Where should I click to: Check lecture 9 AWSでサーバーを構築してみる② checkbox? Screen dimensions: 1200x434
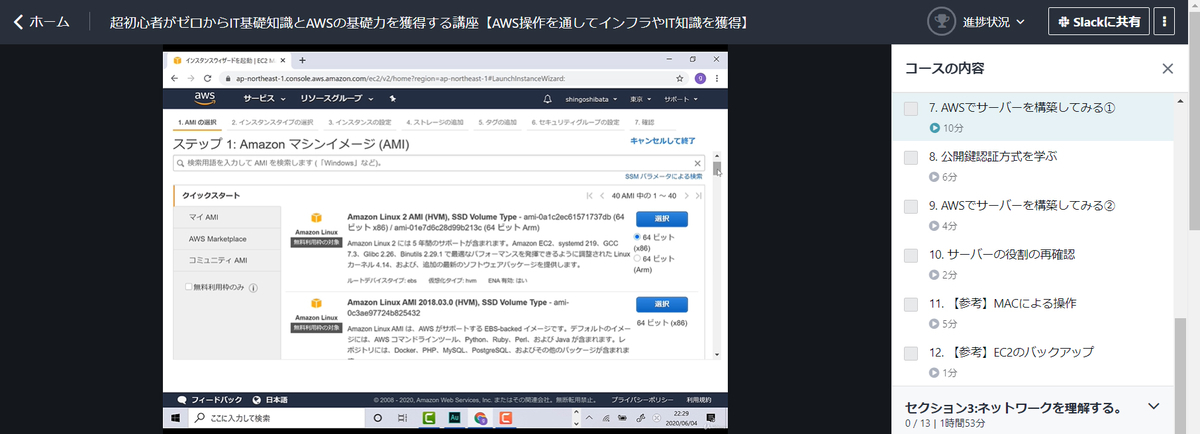coord(911,206)
